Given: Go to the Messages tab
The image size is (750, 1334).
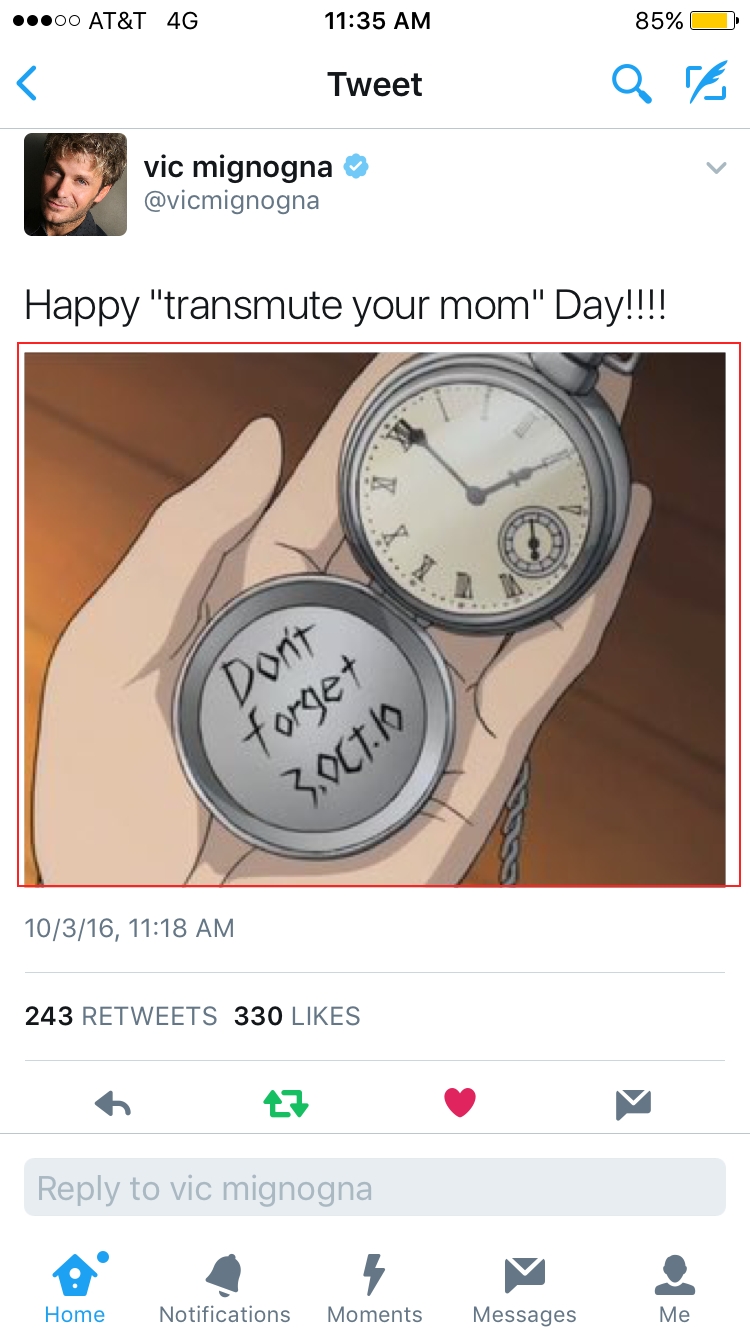Looking at the screenshot, I should 525,1288.
